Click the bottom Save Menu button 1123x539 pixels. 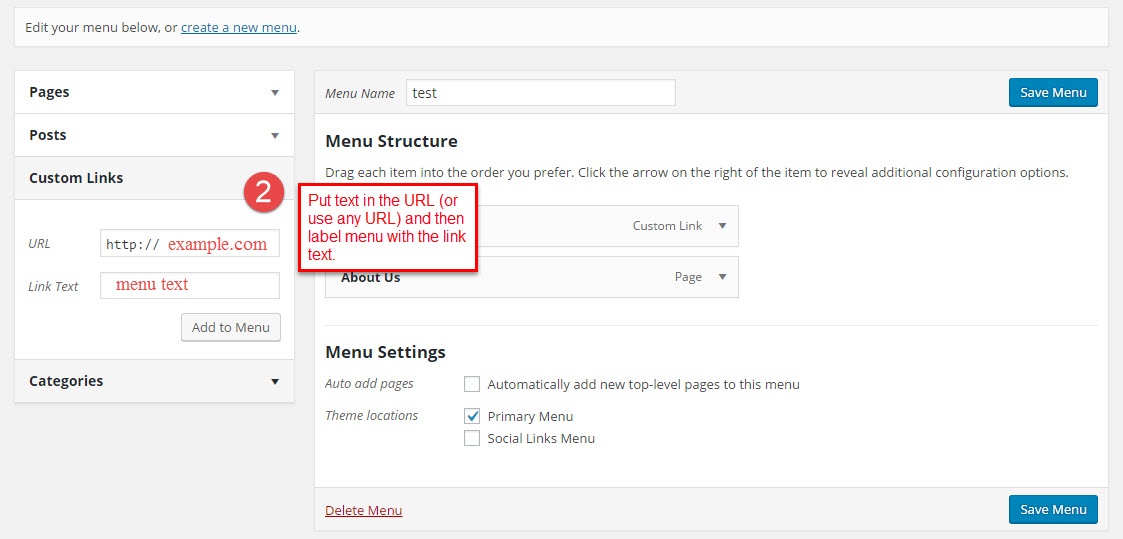tap(1053, 510)
